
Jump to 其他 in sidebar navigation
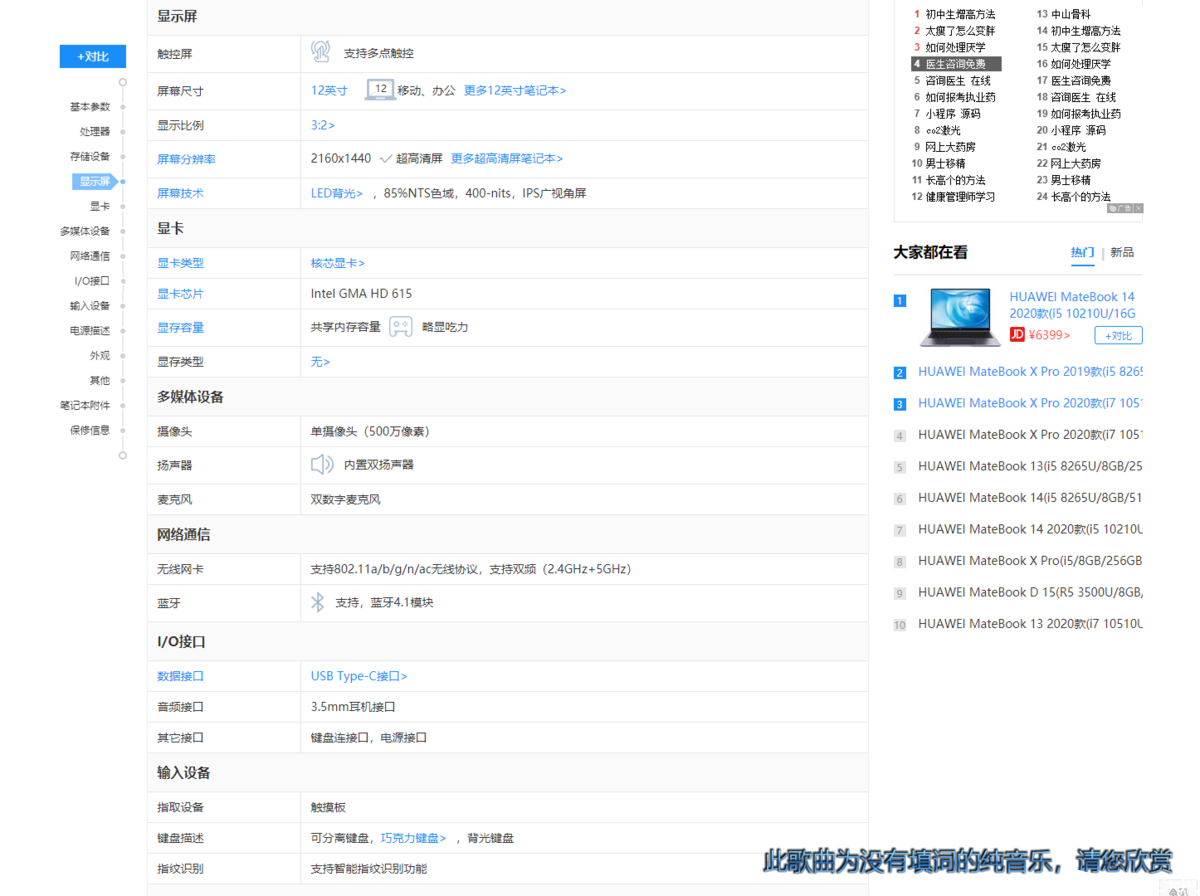tap(100, 381)
